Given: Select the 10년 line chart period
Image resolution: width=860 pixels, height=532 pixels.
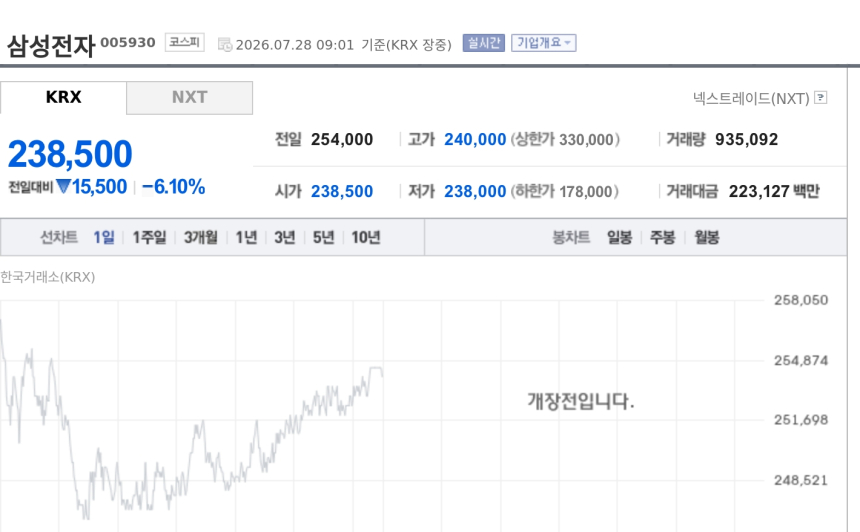Looking at the screenshot, I should (x=366, y=237).
